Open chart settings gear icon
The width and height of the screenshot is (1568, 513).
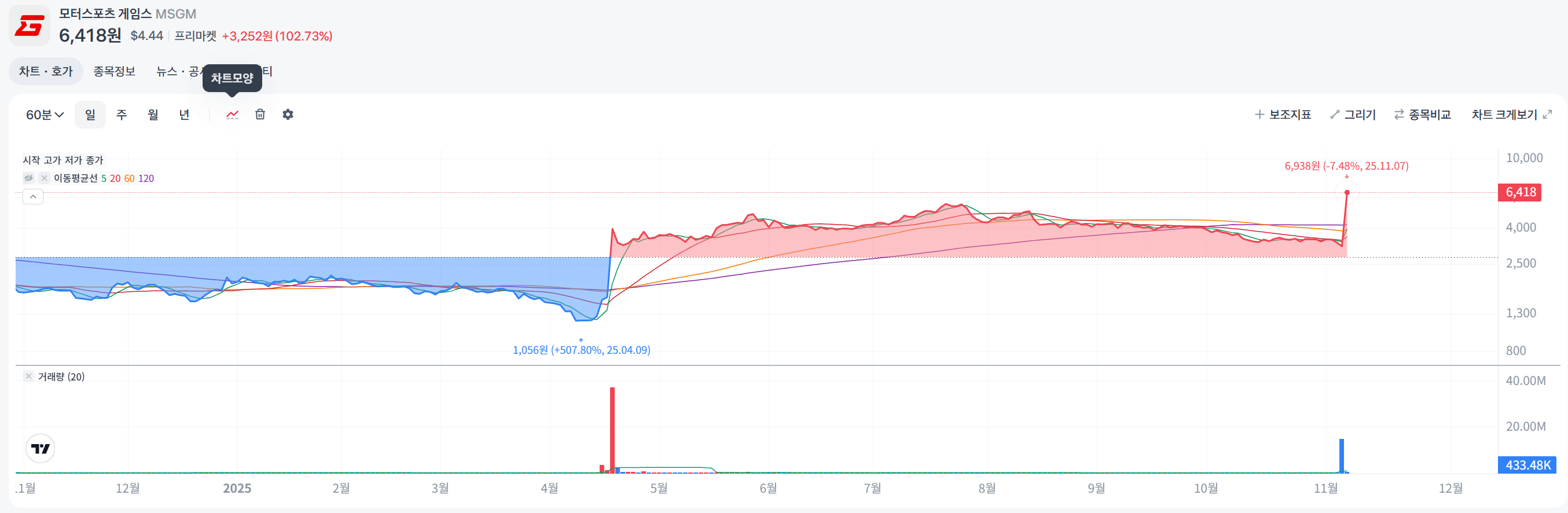288,115
